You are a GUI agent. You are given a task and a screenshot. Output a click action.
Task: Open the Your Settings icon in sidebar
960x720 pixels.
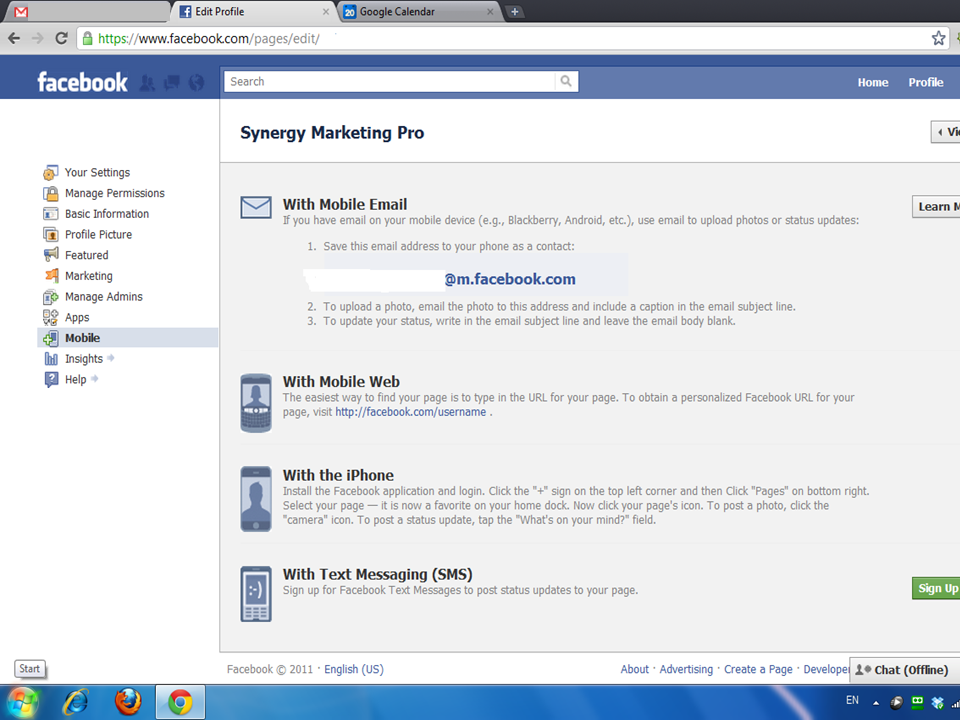[51, 173]
